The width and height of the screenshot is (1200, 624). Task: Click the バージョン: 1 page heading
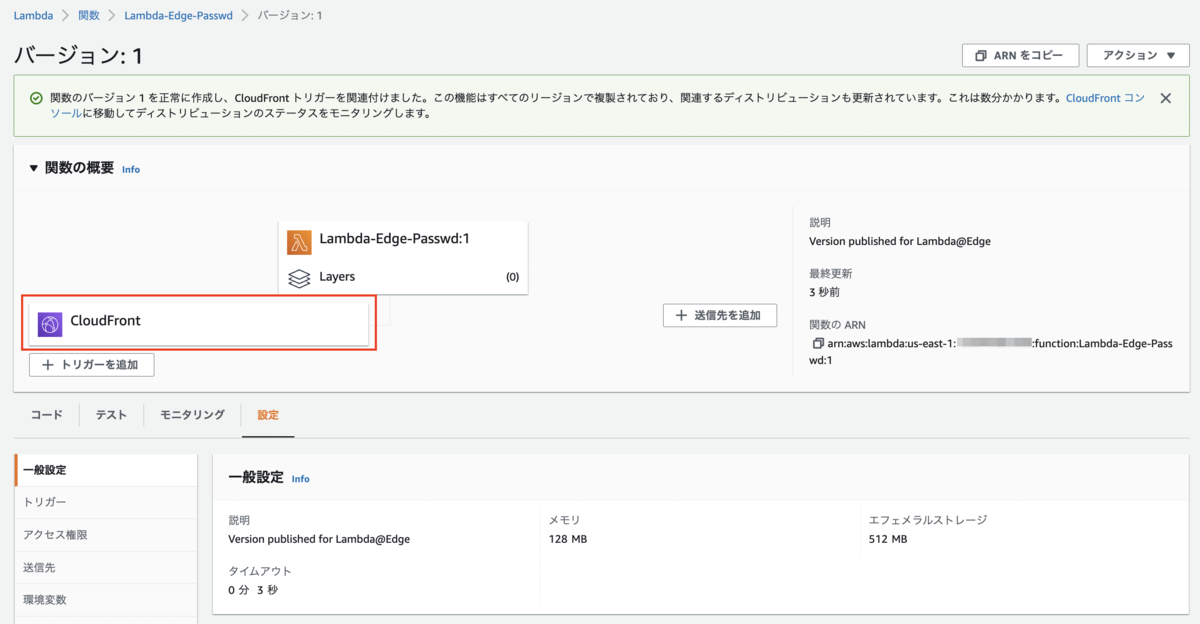coord(78,55)
